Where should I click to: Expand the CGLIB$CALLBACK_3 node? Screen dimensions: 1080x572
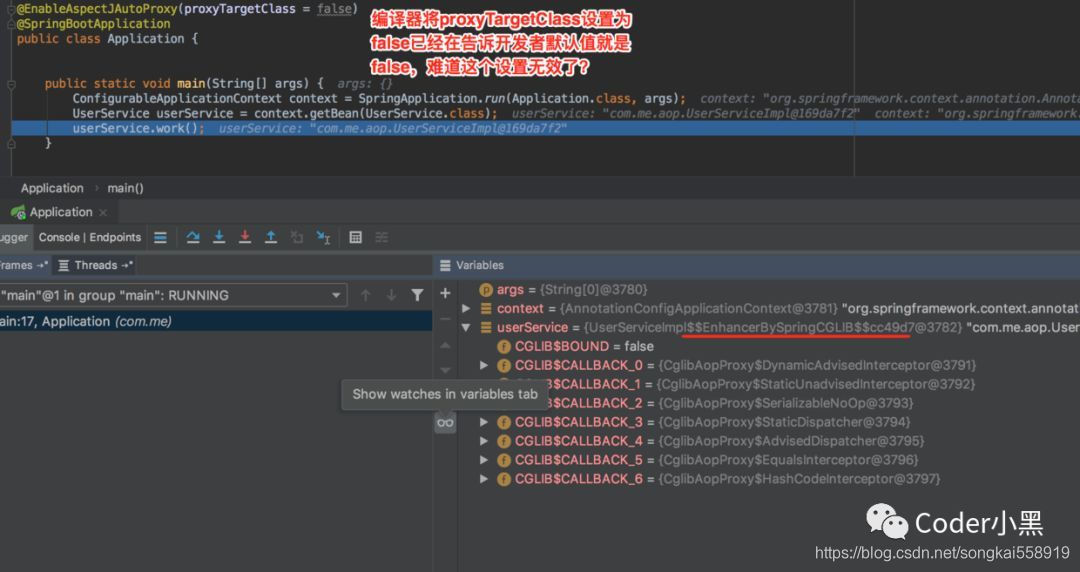point(484,422)
